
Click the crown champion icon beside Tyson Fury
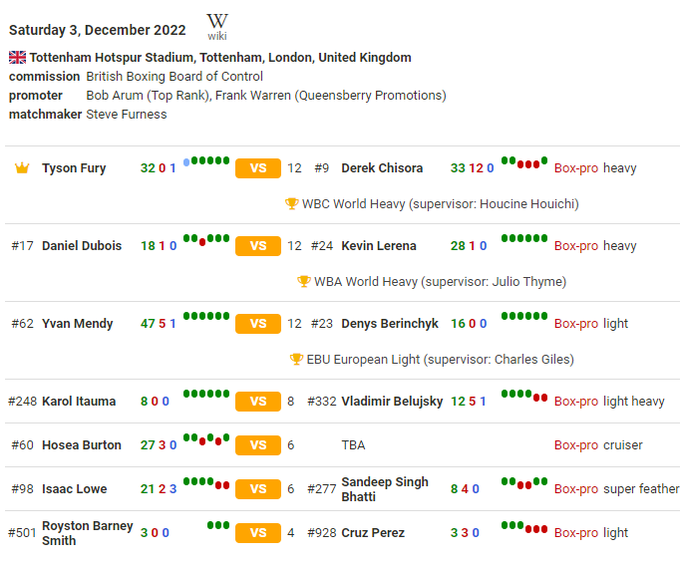[x=22, y=168]
